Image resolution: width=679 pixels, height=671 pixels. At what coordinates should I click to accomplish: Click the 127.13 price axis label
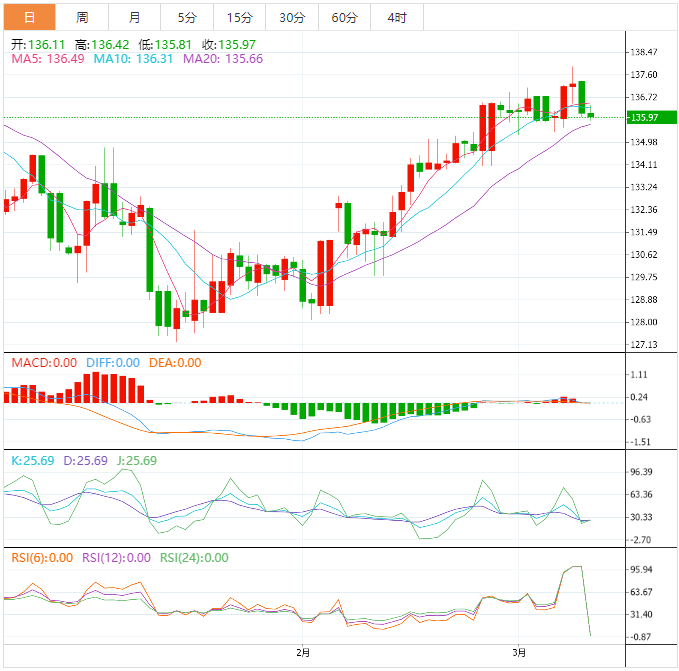click(643, 345)
